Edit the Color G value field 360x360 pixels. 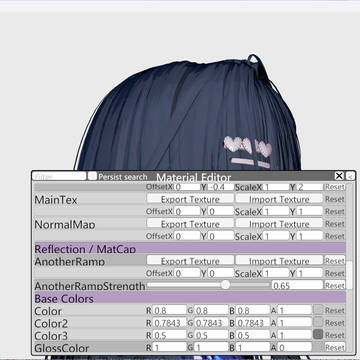pyautogui.click(x=211, y=310)
